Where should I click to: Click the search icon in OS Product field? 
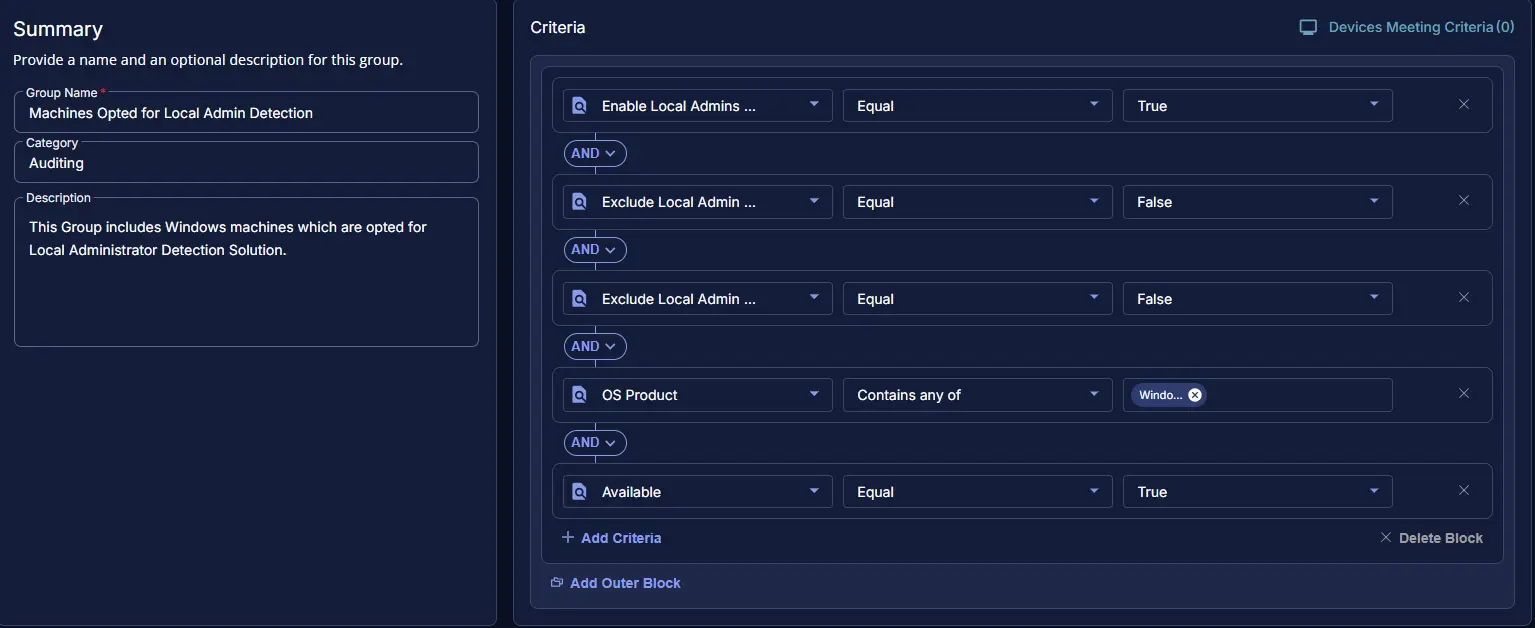pos(578,395)
